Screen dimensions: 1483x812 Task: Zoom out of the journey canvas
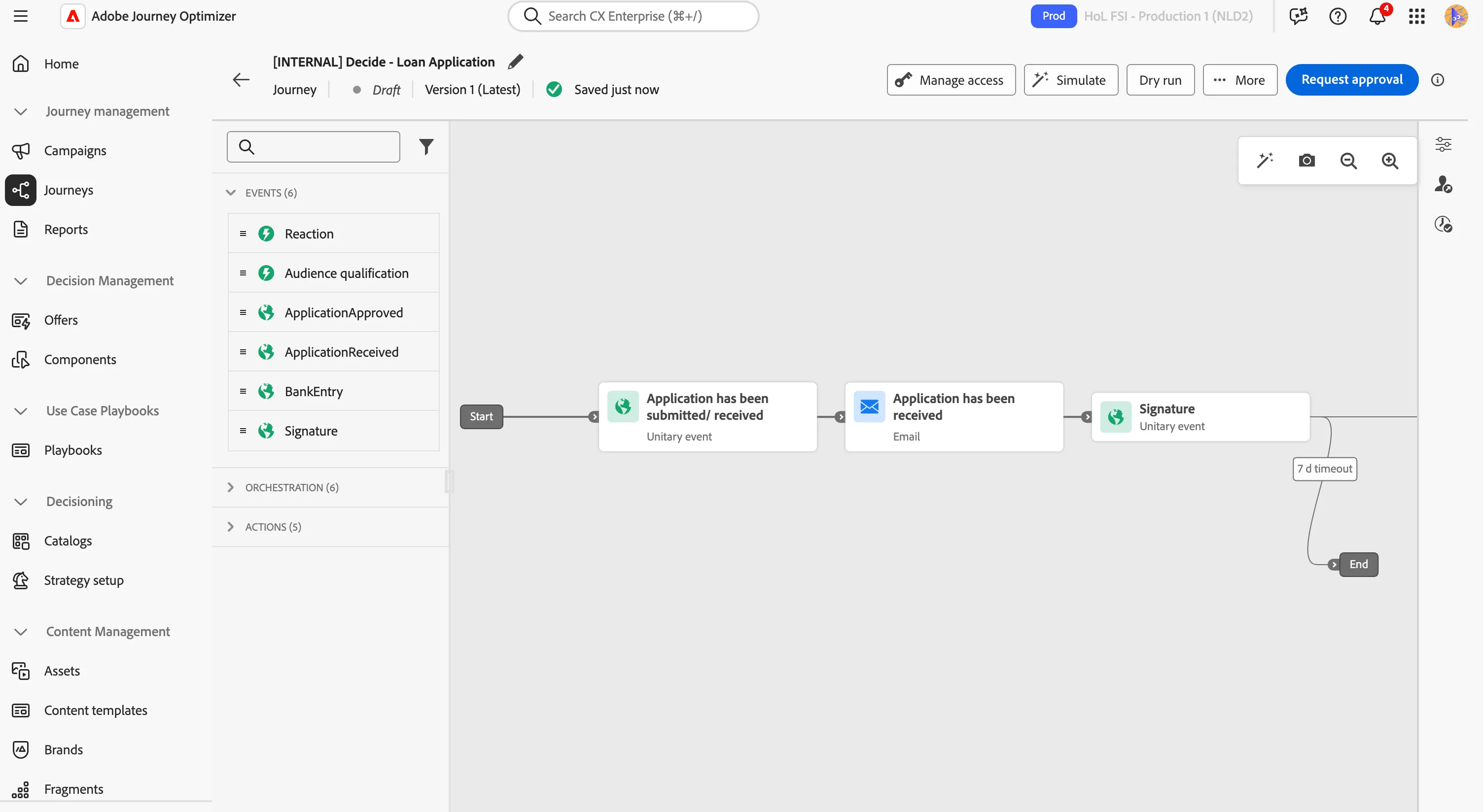[x=1348, y=161]
